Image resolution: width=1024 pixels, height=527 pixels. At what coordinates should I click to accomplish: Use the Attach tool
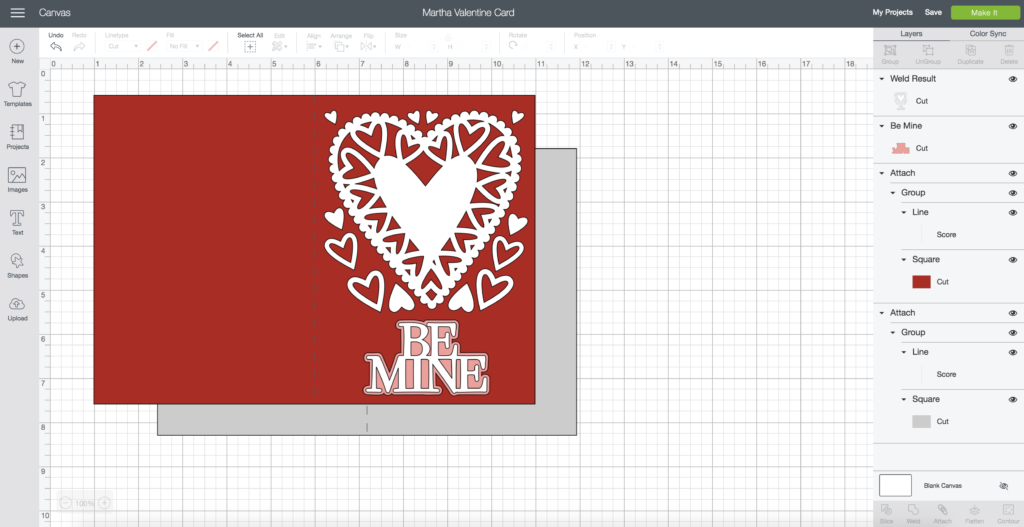942,513
